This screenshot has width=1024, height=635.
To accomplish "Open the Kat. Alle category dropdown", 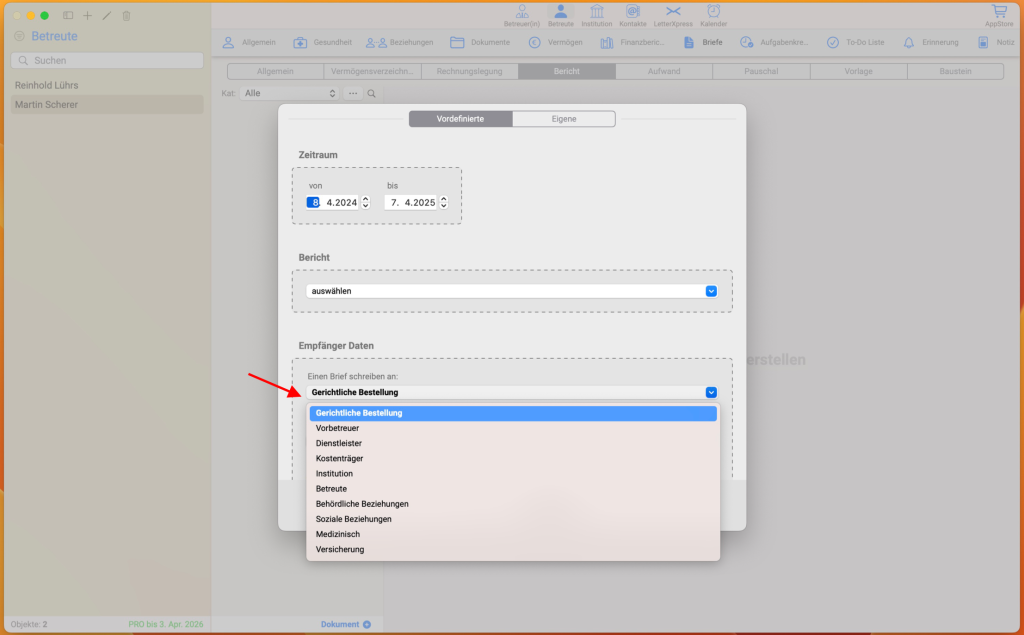I will coord(289,93).
